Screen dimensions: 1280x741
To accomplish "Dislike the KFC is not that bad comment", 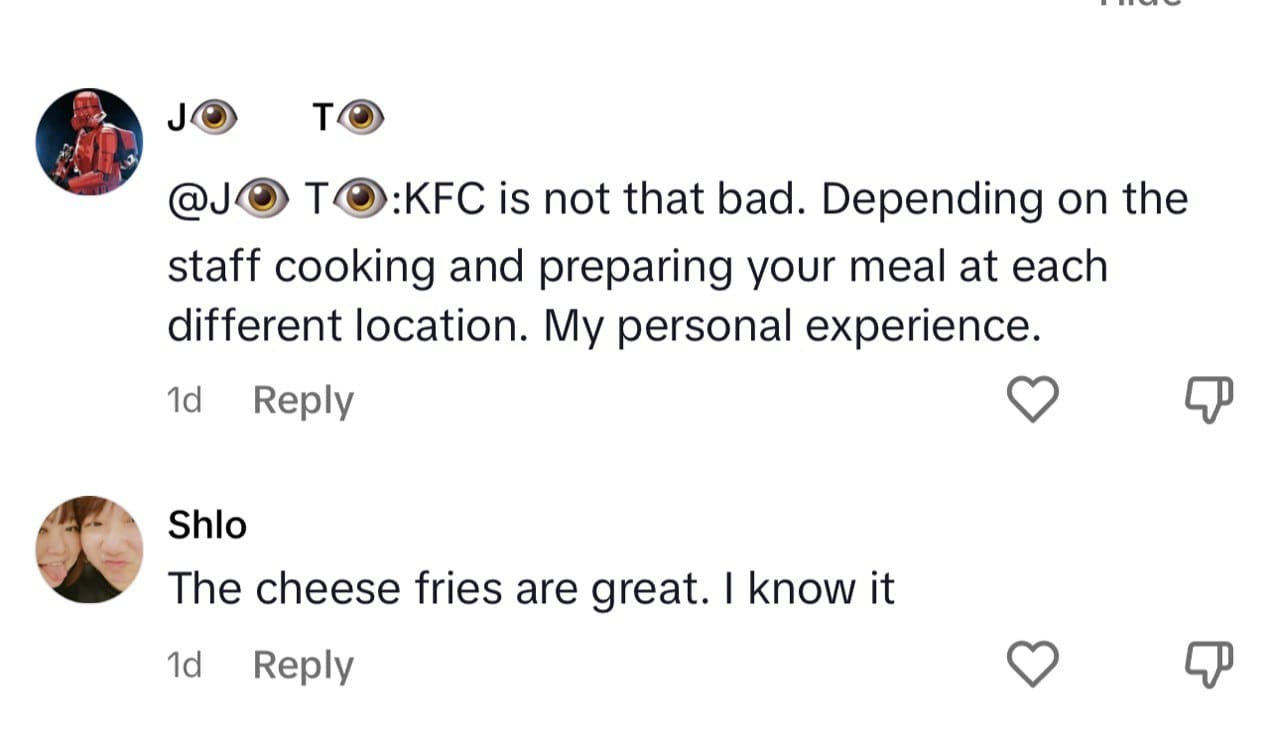I will 1210,400.
